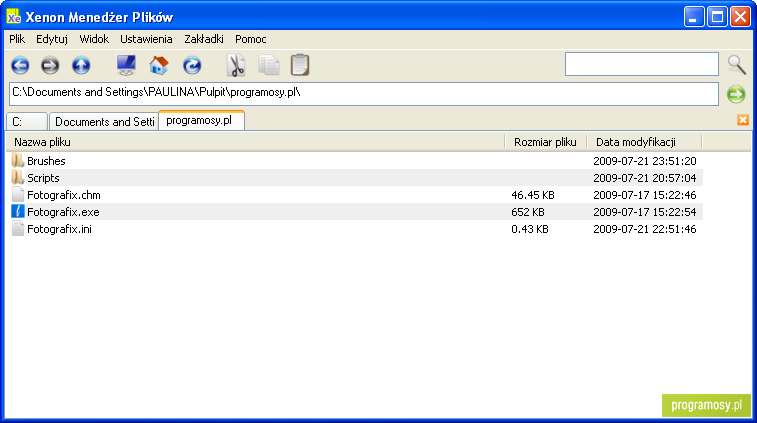Screen dimensions: 757x423
Task: Open My Computer via monitor icon
Action: 126,65
